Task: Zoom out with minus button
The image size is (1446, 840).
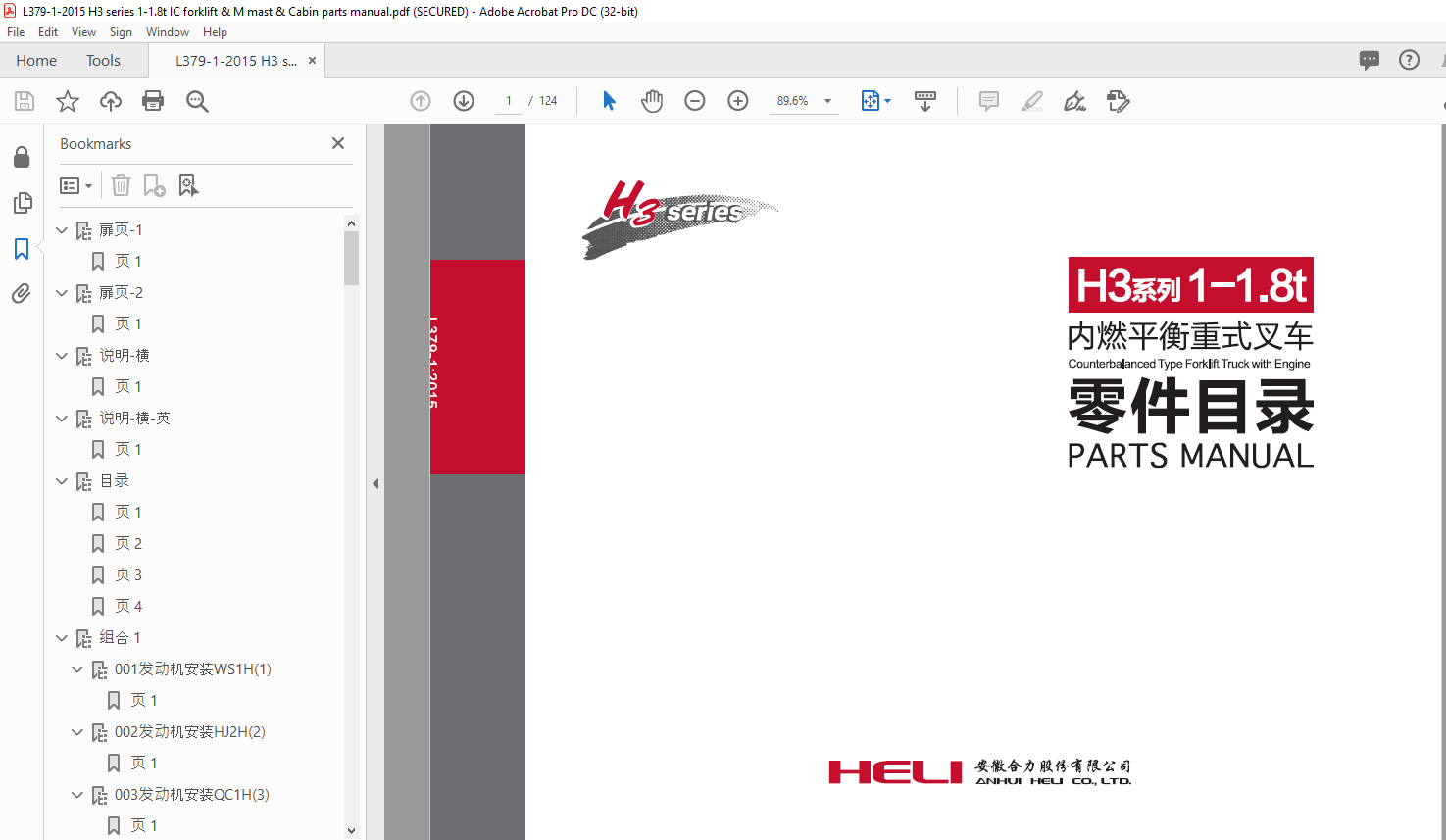Action: (695, 101)
